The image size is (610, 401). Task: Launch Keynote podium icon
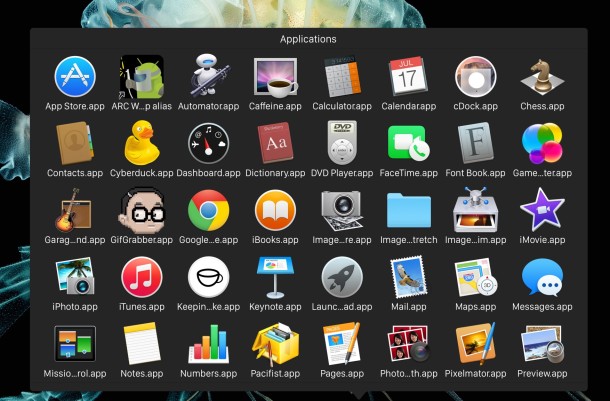pyautogui.click(x=275, y=277)
